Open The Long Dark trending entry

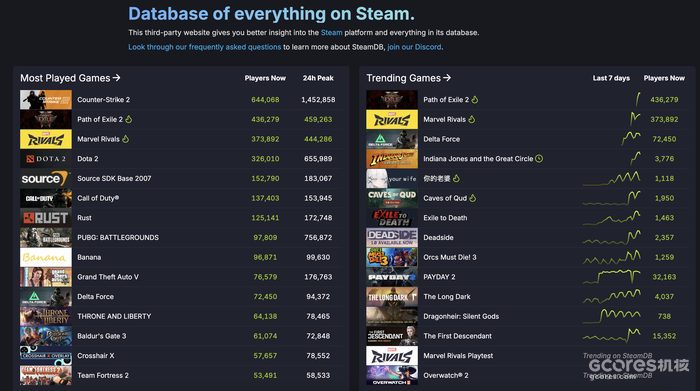pos(447,296)
